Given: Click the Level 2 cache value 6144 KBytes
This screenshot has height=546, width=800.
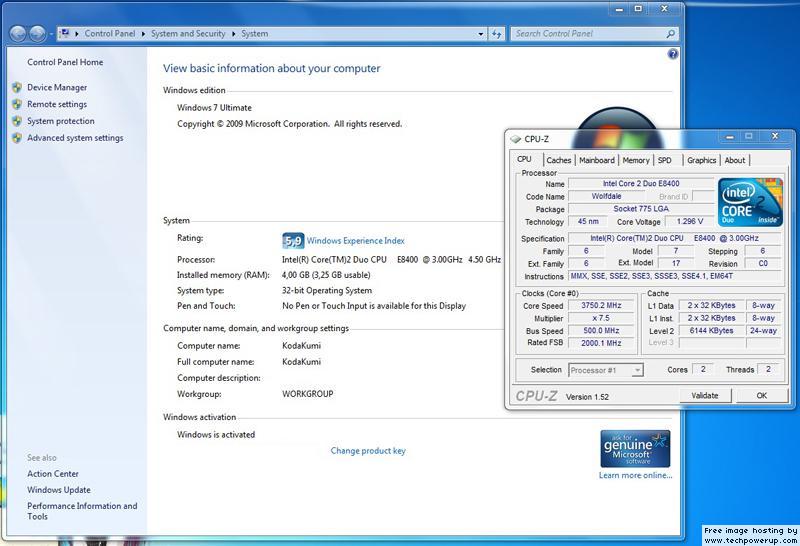Looking at the screenshot, I should click(711, 331).
